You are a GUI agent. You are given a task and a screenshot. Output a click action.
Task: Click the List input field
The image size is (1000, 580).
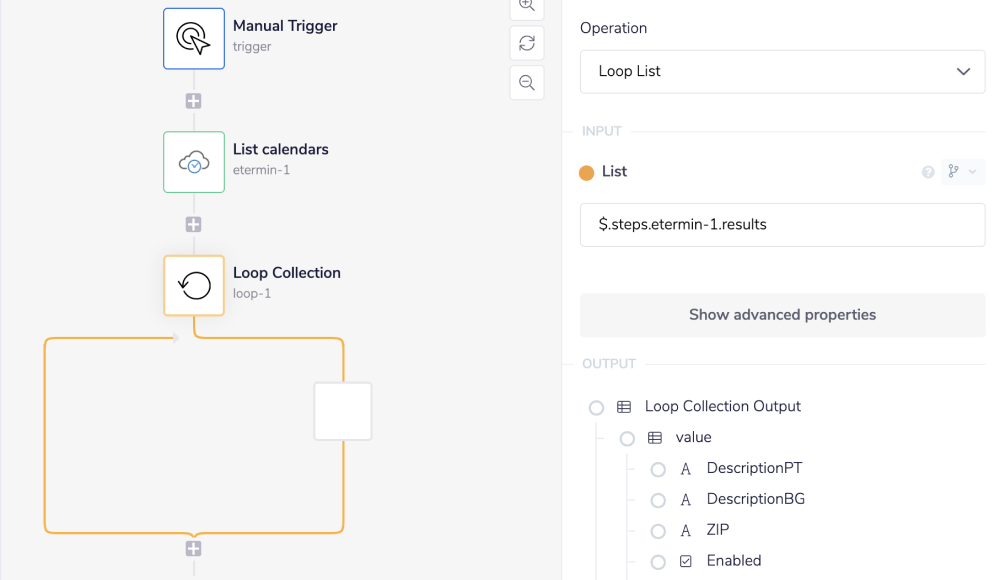click(x=782, y=225)
